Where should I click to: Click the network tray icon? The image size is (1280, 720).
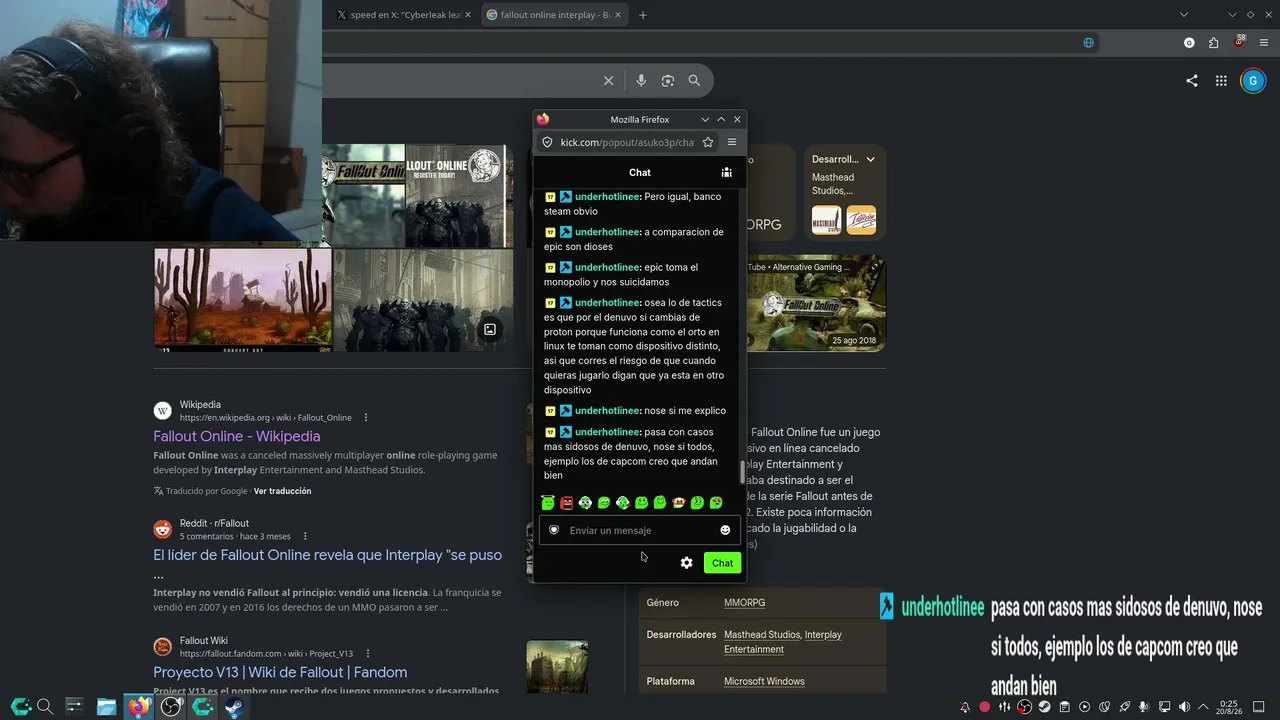click(1164, 707)
